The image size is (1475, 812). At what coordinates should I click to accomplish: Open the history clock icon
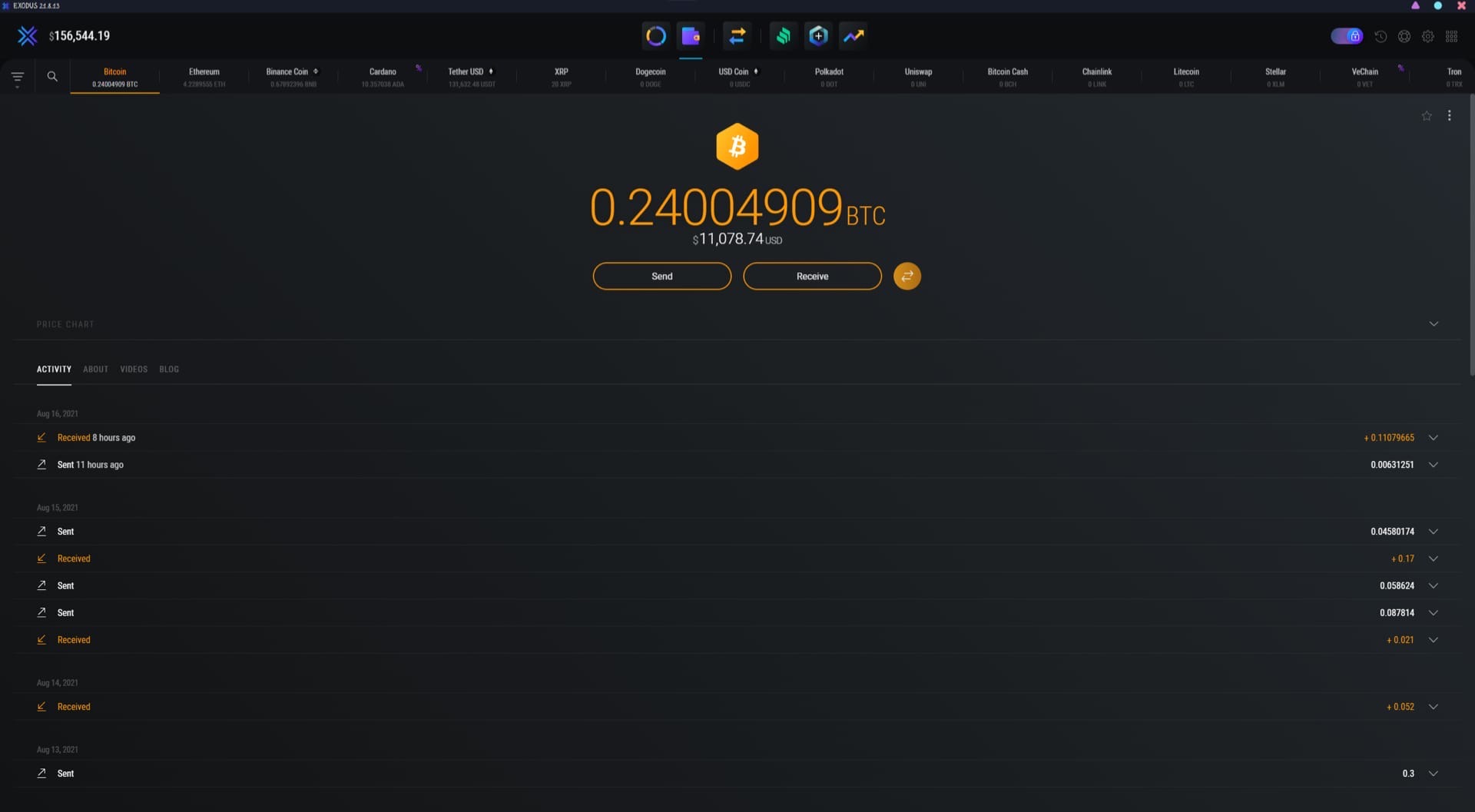pos(1381,37)
